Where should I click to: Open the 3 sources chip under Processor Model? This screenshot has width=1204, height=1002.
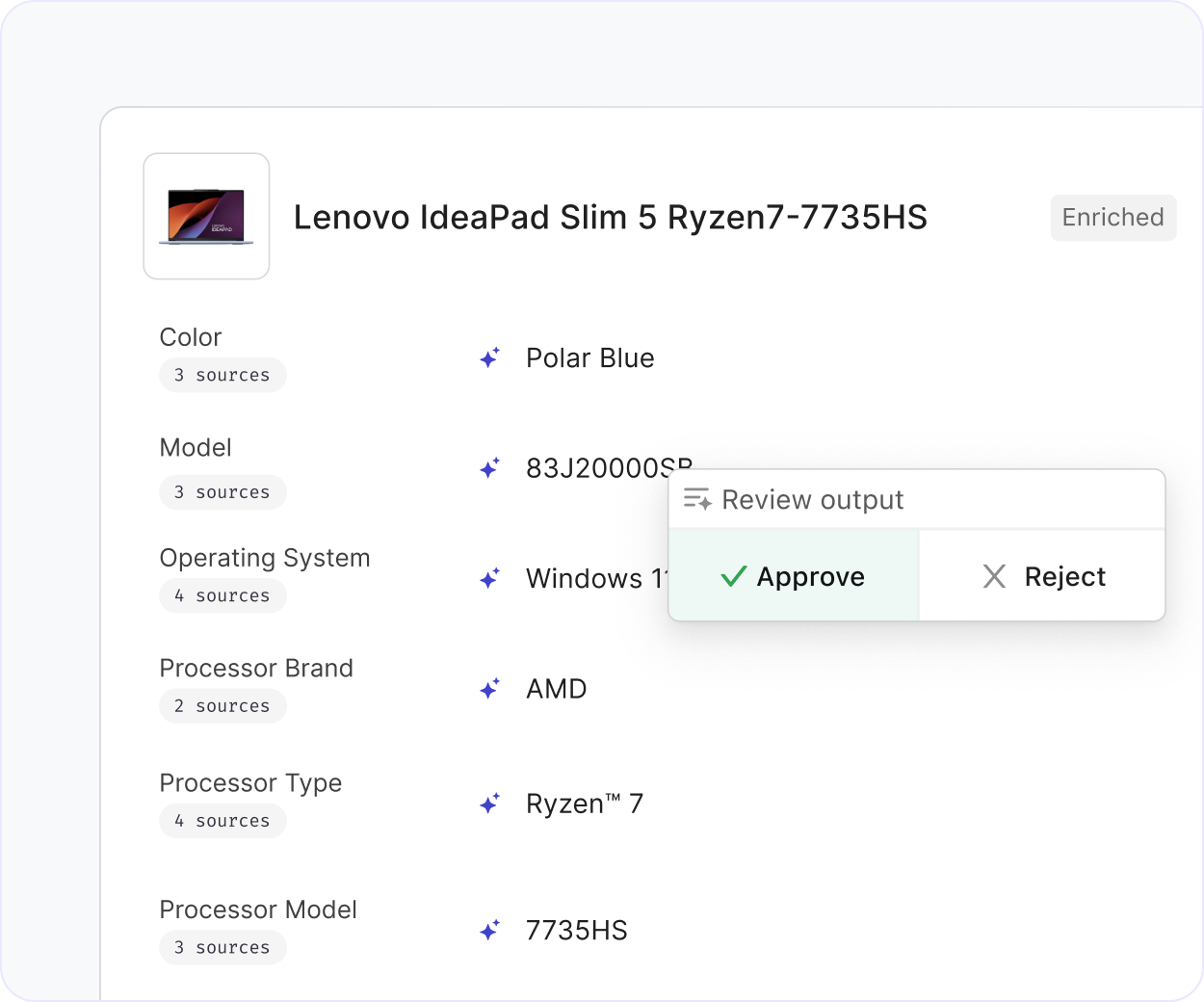click(222, 947)
